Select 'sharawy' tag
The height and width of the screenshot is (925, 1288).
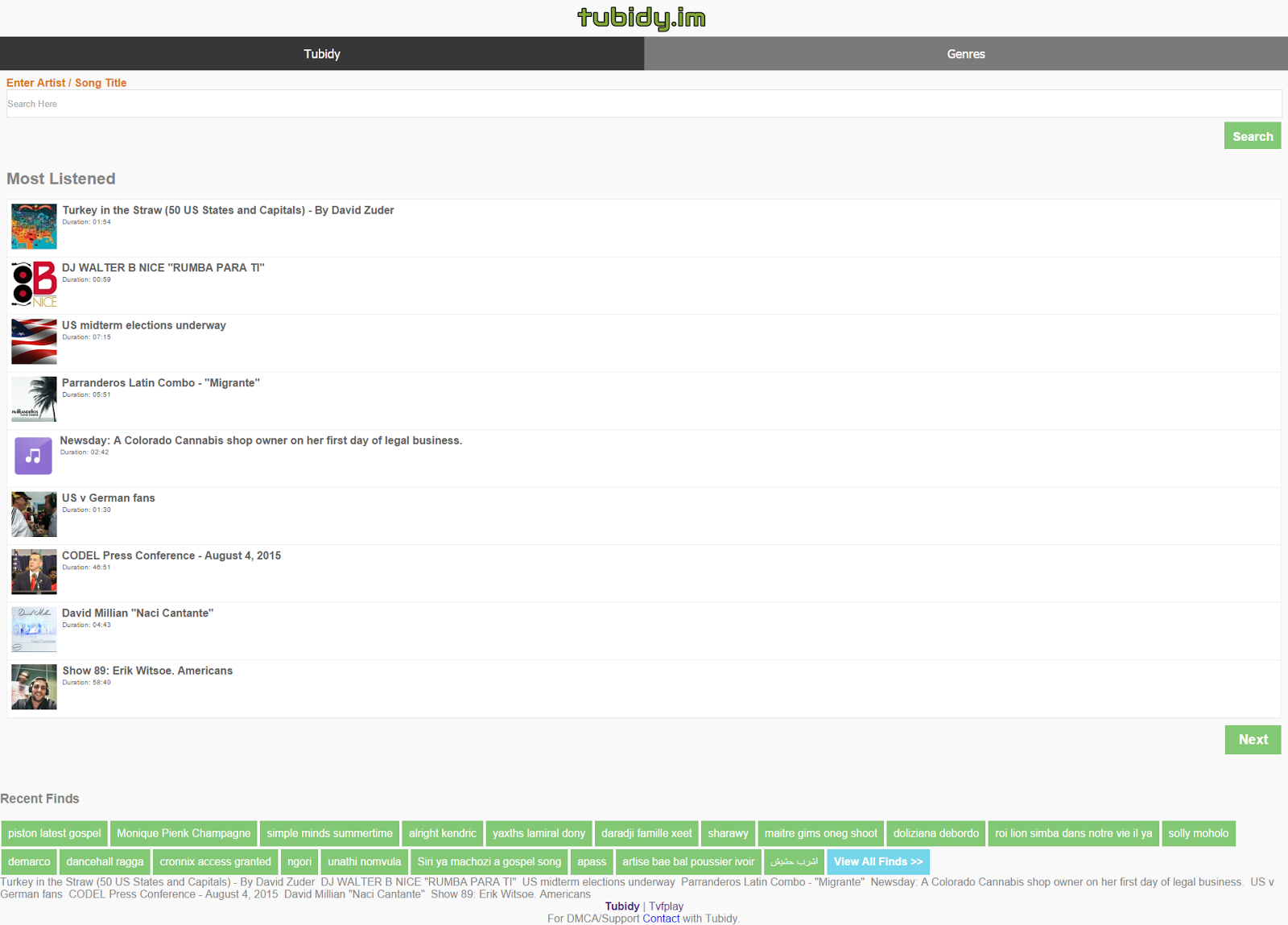[729, 833]
